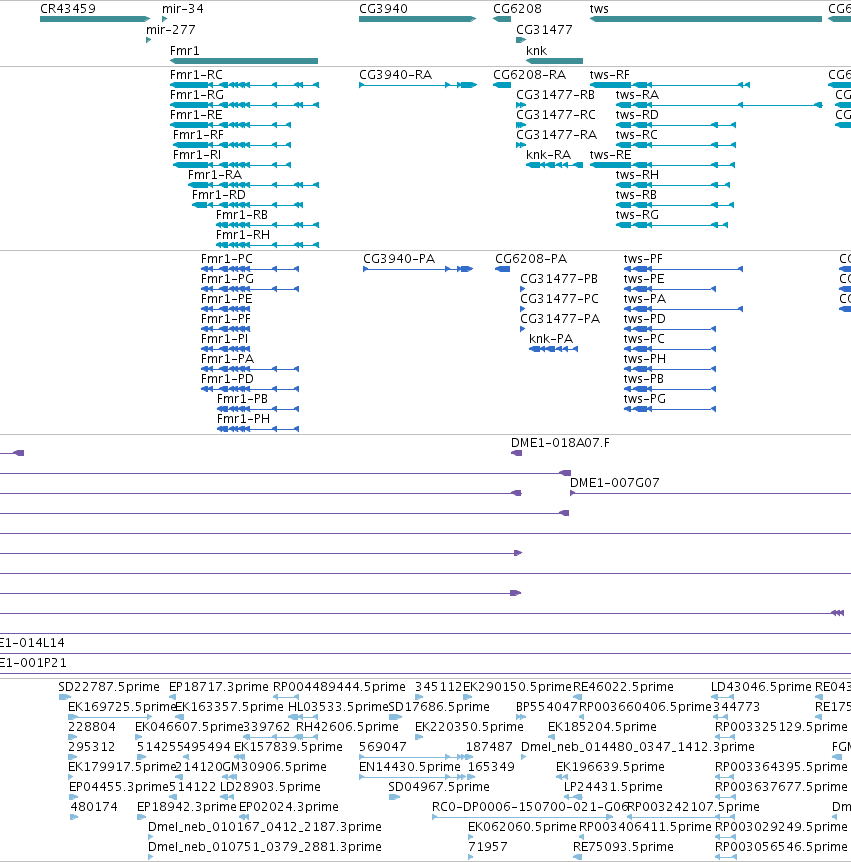Select the RP003056546.5prime EST label
Screen dimensions: 851x862
[781, 847]
